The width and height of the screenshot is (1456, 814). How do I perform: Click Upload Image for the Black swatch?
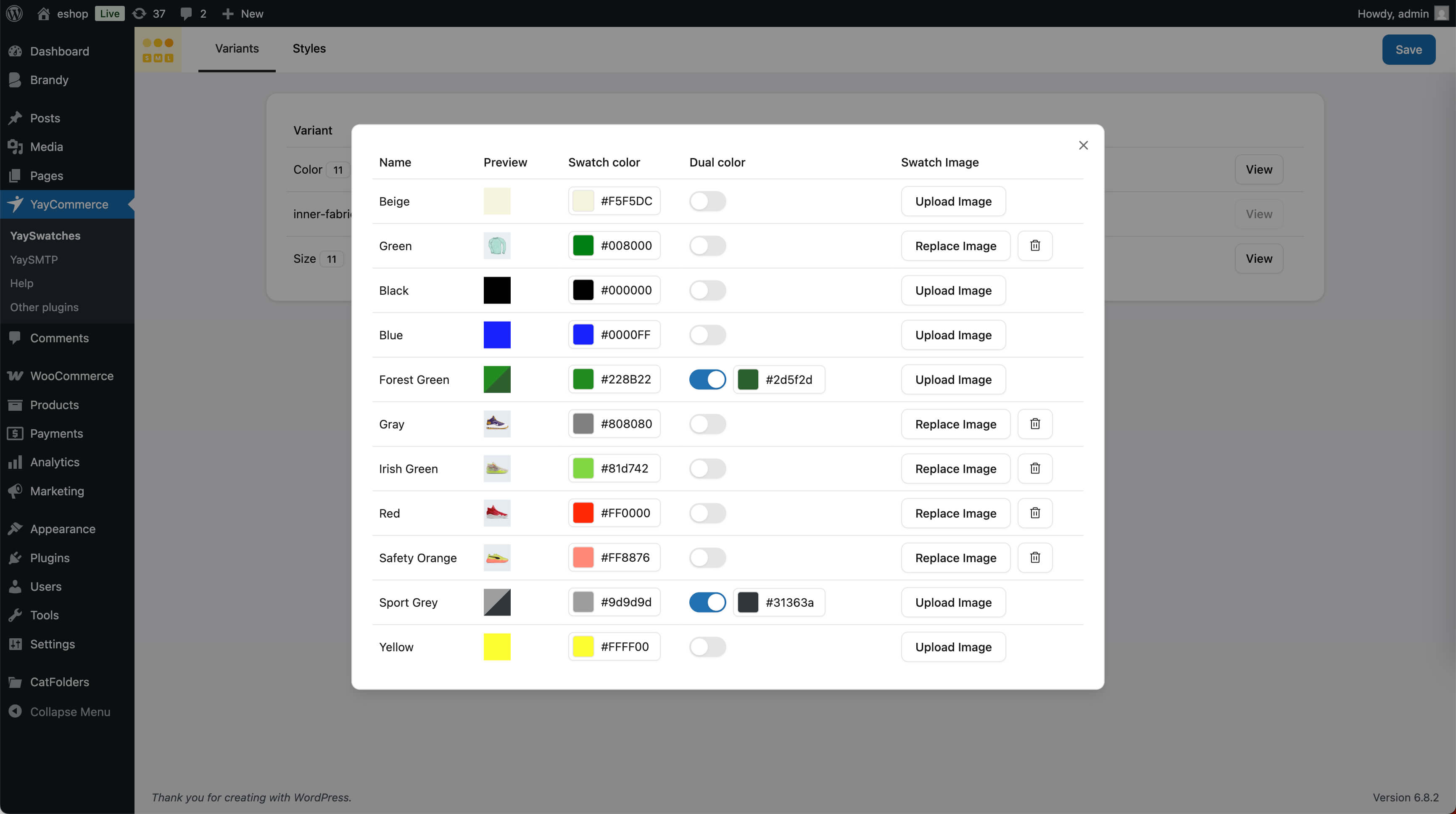pos(953,291)
